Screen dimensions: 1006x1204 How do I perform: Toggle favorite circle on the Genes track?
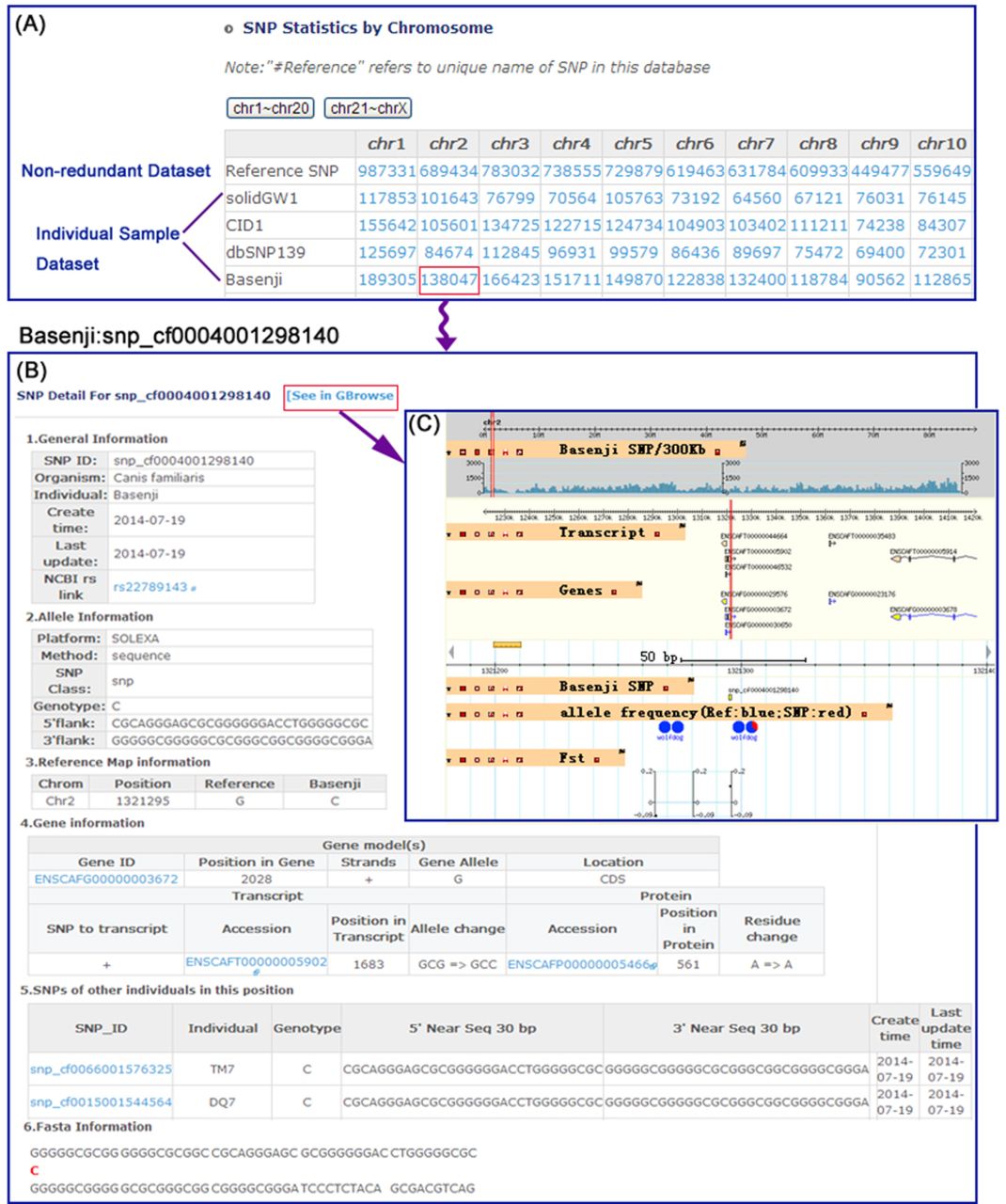click(x=477, y=593)
